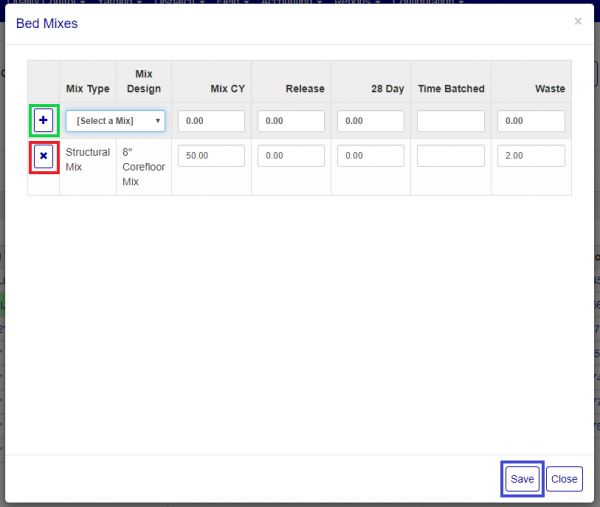Focus the empty Time Batched field in the new mix row
Viewport: 600px width, 507px height.
pos(451,121)
